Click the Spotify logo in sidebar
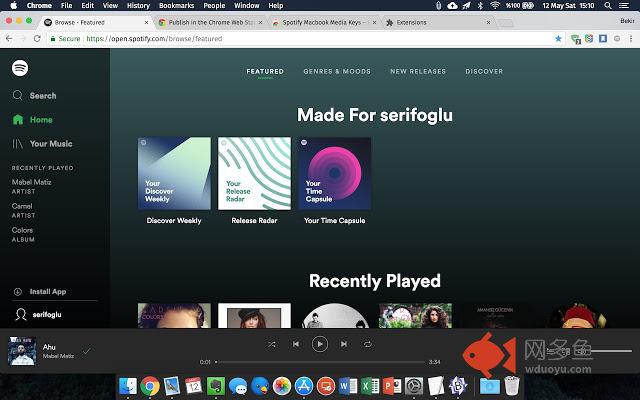The width and height of the screenshot is (640, 400). (x=20, y=68)
